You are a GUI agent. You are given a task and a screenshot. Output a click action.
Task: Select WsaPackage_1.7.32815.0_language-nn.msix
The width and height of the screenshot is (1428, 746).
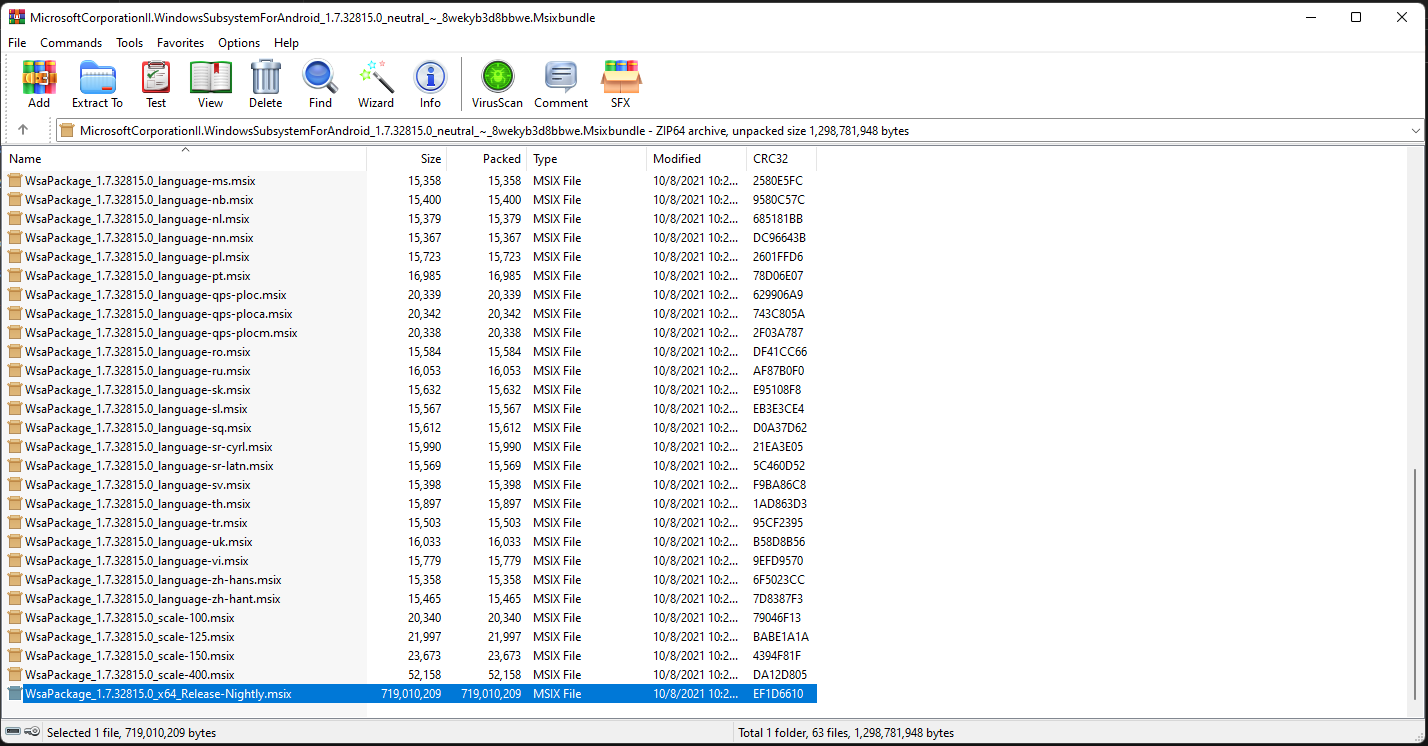point(139,238)
